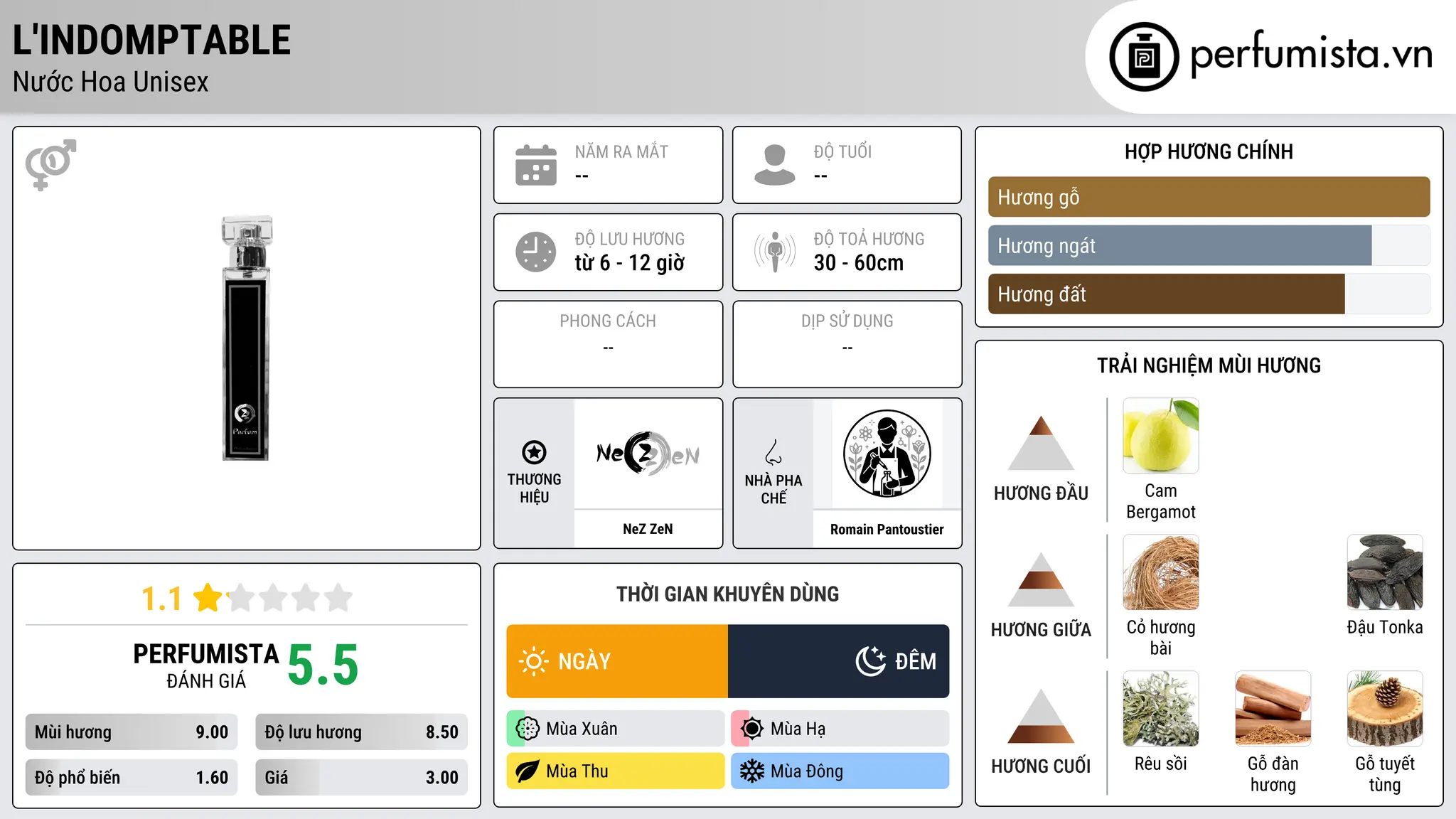Click the Mùi hương 9.00 score bar
Viewport: 1456px width, 819px height.
tap(132, 732)
